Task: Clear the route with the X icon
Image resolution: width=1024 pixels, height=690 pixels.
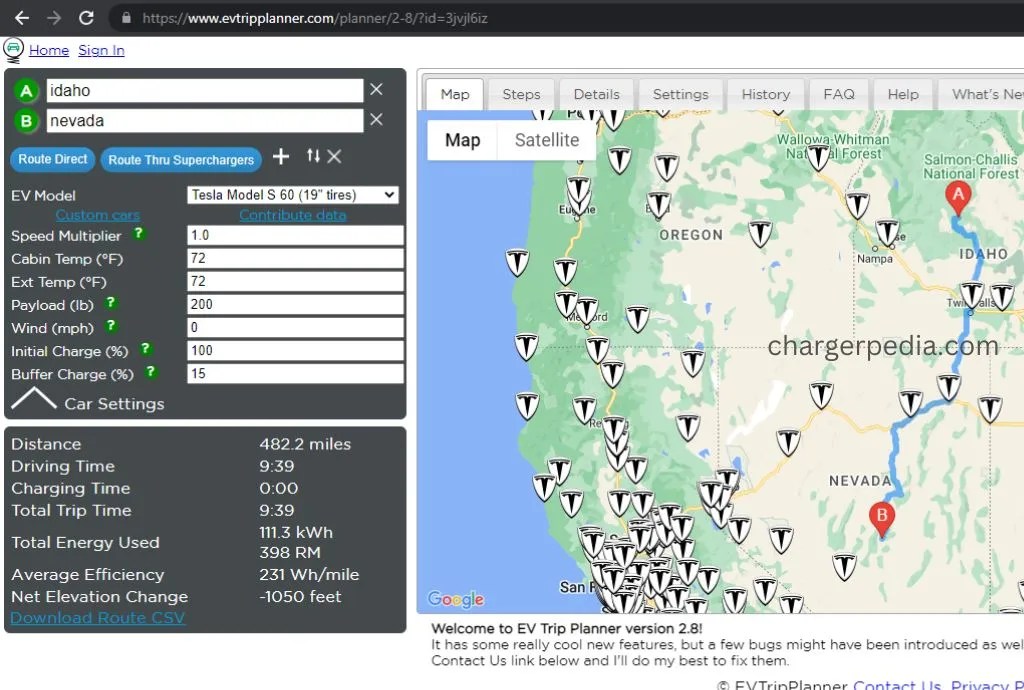Action: tap(333, 157)
